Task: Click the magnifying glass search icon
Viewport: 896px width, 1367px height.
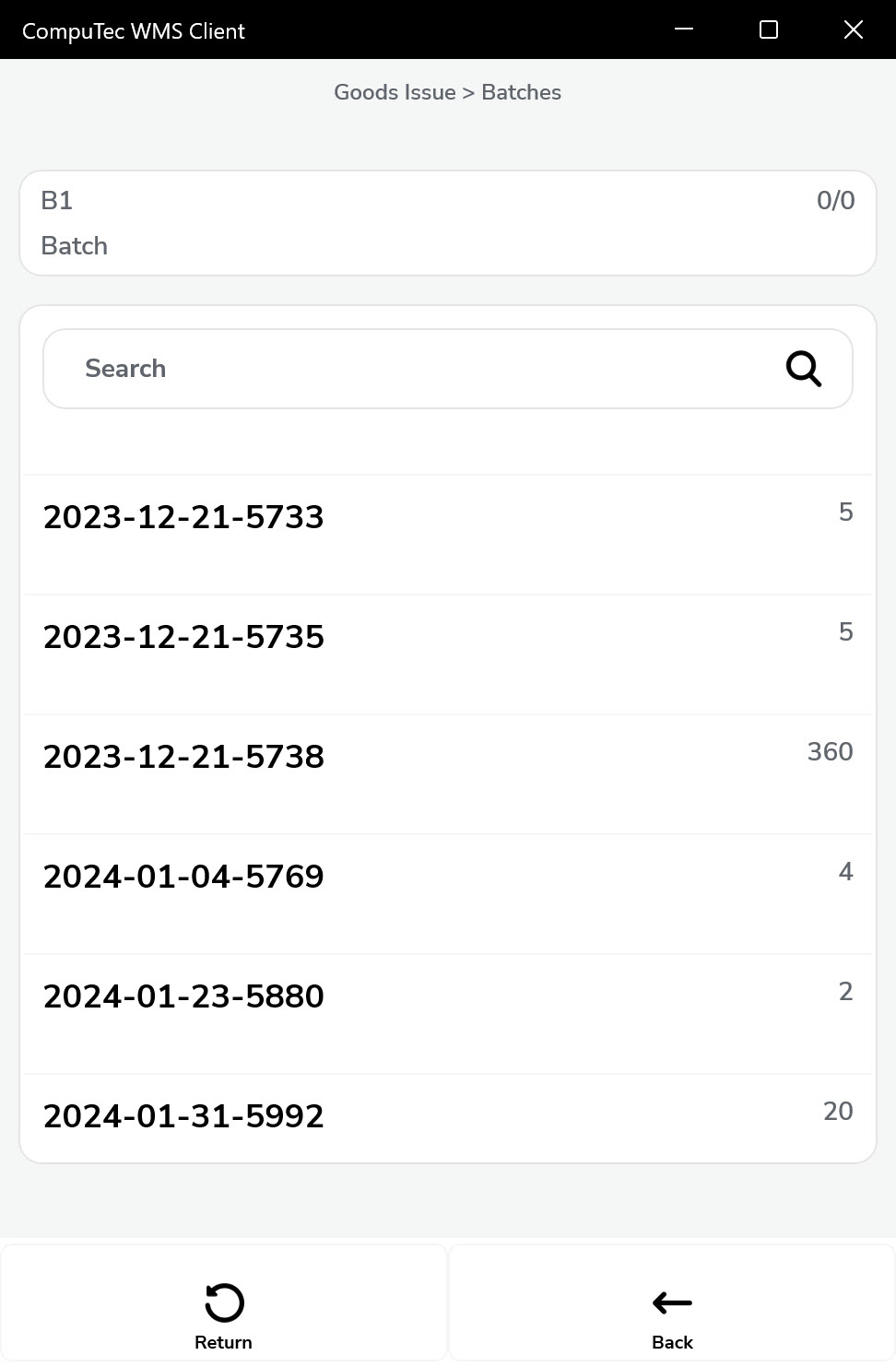Action: click(x=803, y=369)
